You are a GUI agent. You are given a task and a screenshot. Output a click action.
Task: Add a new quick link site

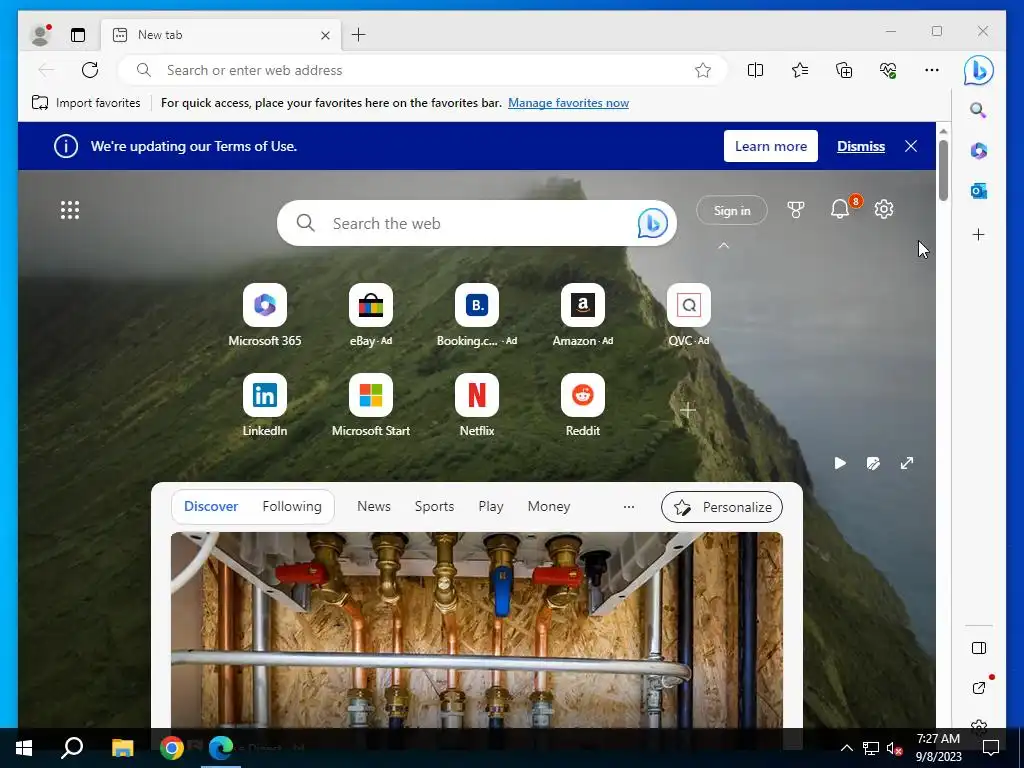pyautogui.click(x=688, y=410)
